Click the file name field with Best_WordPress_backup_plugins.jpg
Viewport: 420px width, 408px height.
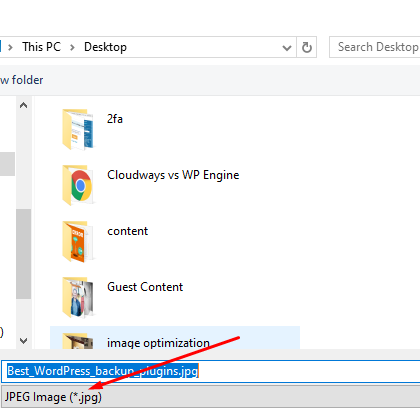pos(210,371)
